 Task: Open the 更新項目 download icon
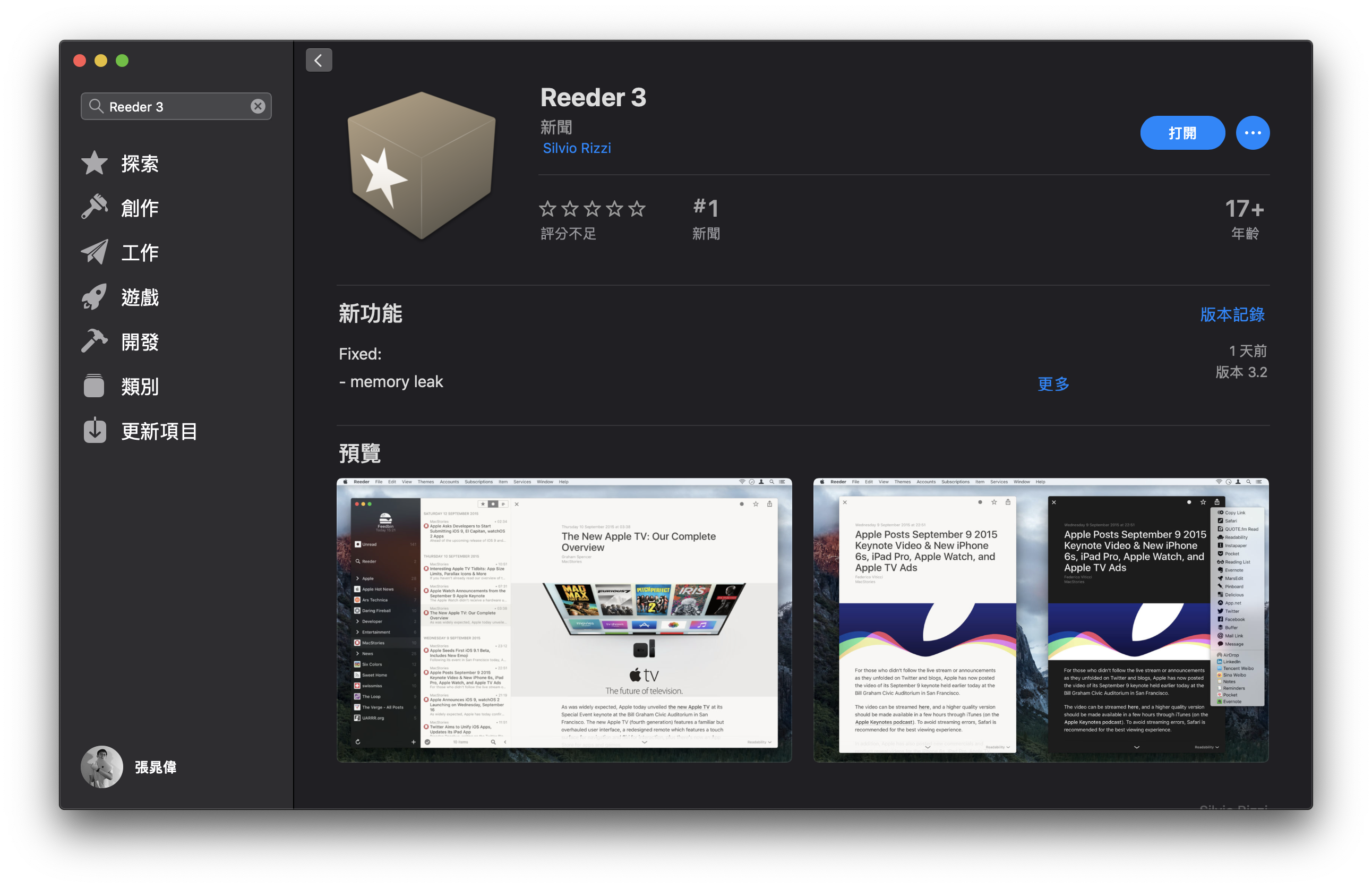(94, 431)
